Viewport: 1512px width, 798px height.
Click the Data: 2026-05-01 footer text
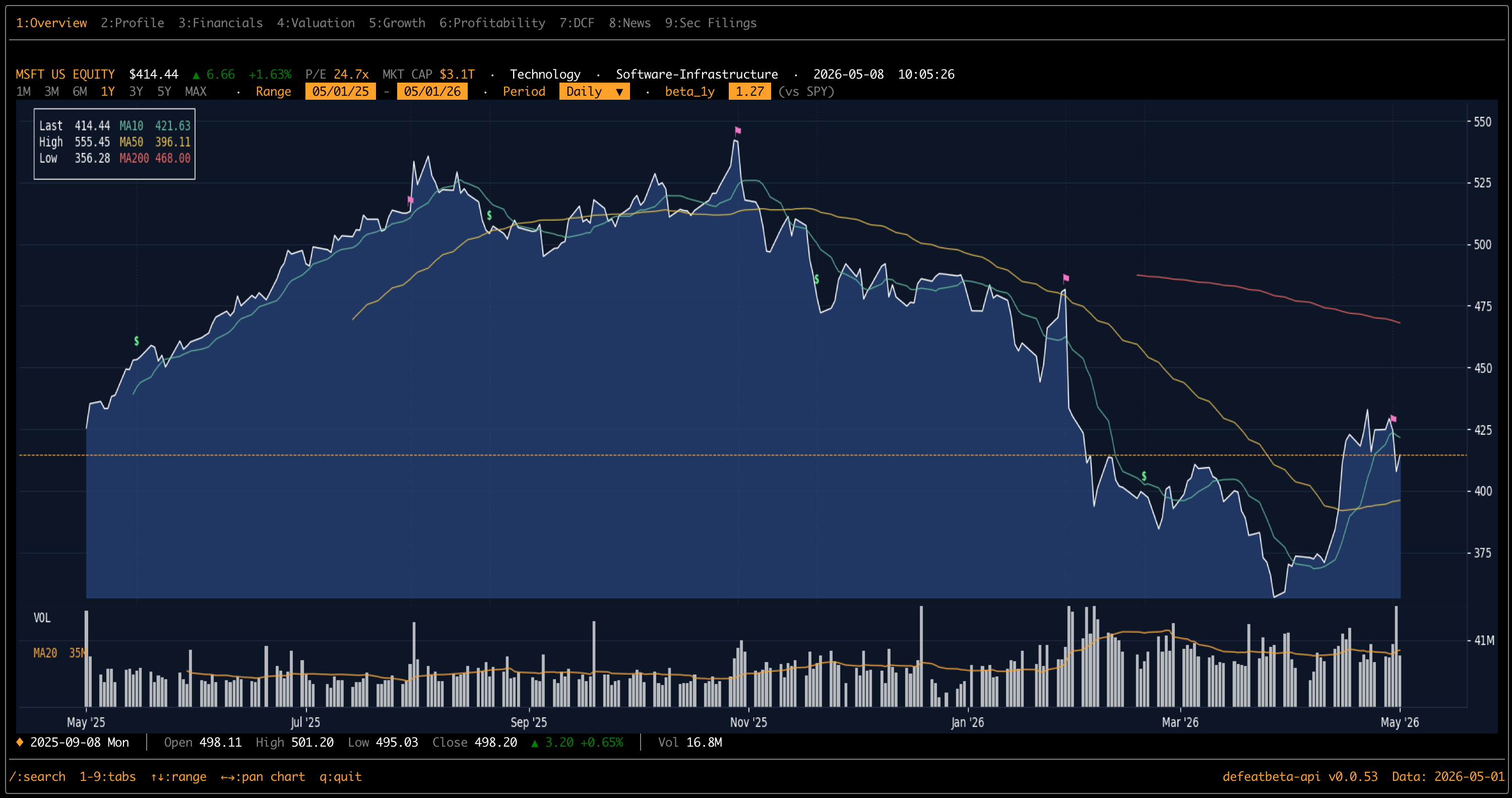point(1448,777)
